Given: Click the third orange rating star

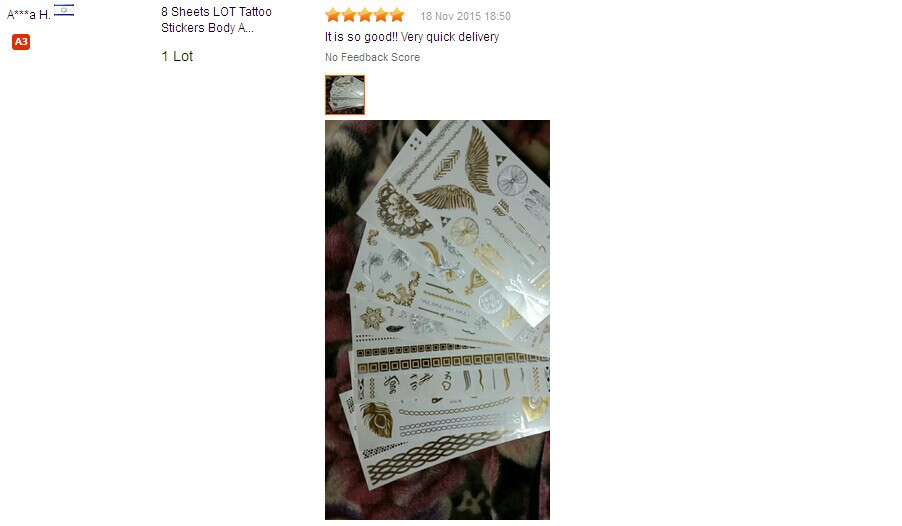Looking at the screenshot, I should (x=365, y=15).
